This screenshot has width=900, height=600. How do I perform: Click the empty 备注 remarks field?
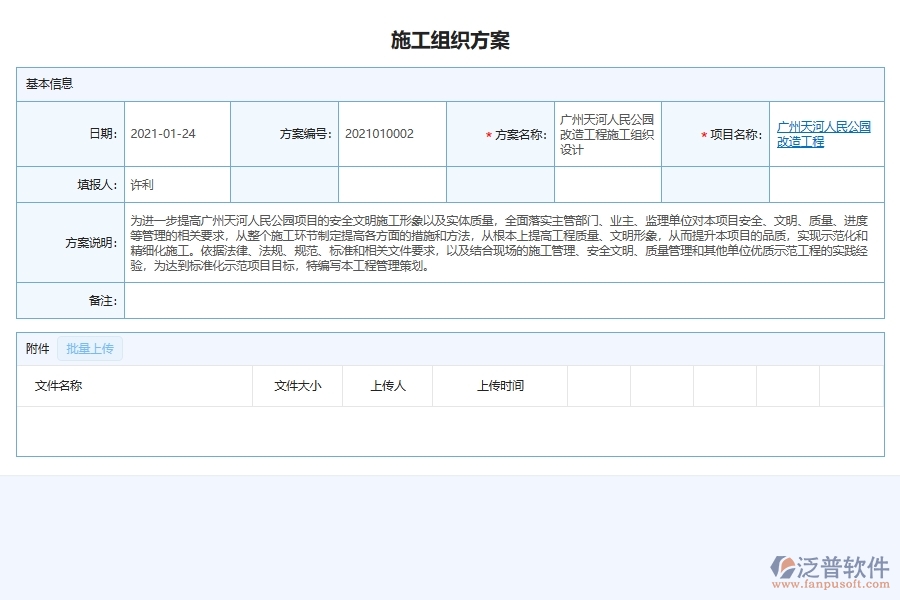click(x=500, y=300)
